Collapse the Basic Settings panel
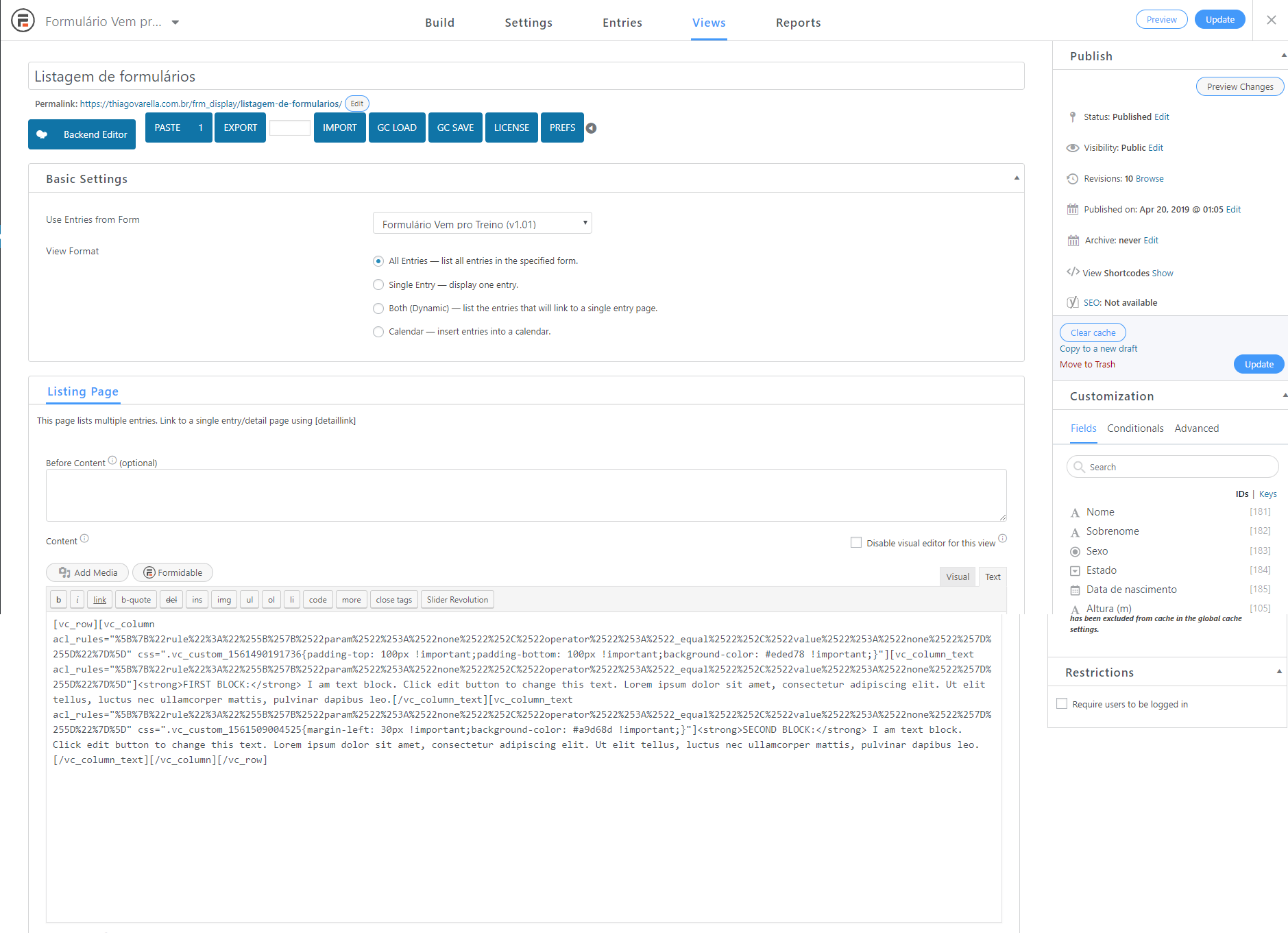 click(1017, 178)
